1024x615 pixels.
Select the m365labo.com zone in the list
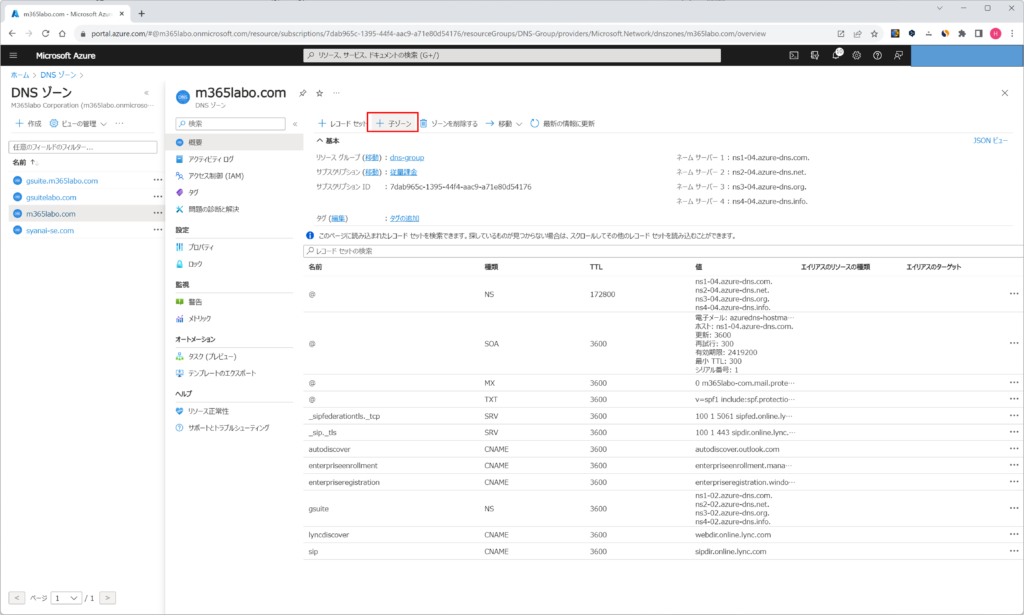click(x=51, y=213)
